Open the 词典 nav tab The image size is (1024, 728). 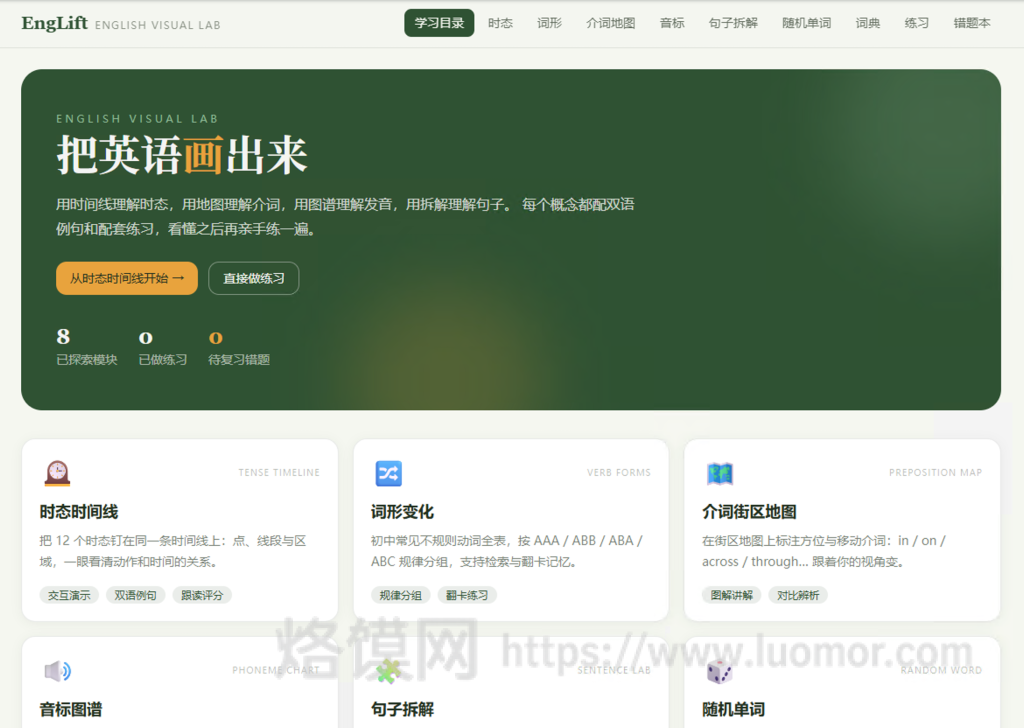868,23
